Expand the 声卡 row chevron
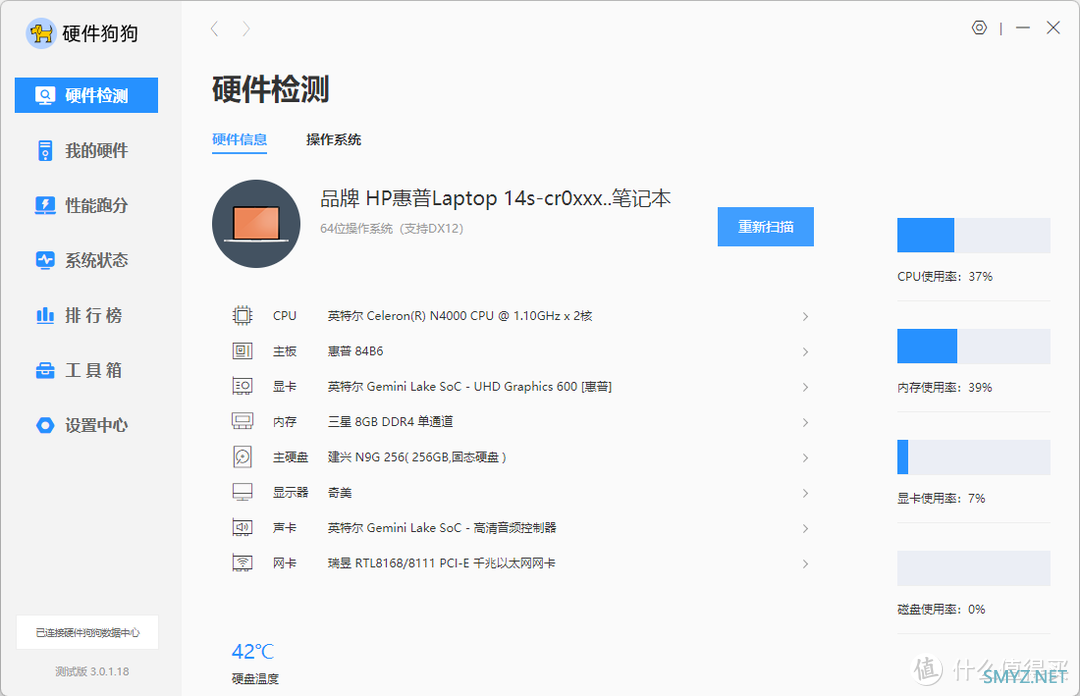1080x696 pixels. pyautogui.click(x=805, y=529)
